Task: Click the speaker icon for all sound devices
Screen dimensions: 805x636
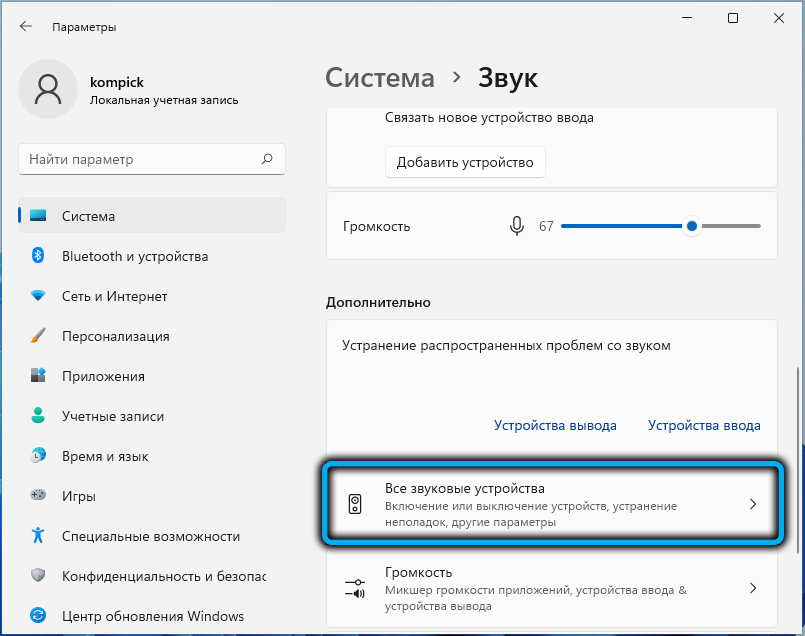Action: [355, 505]
